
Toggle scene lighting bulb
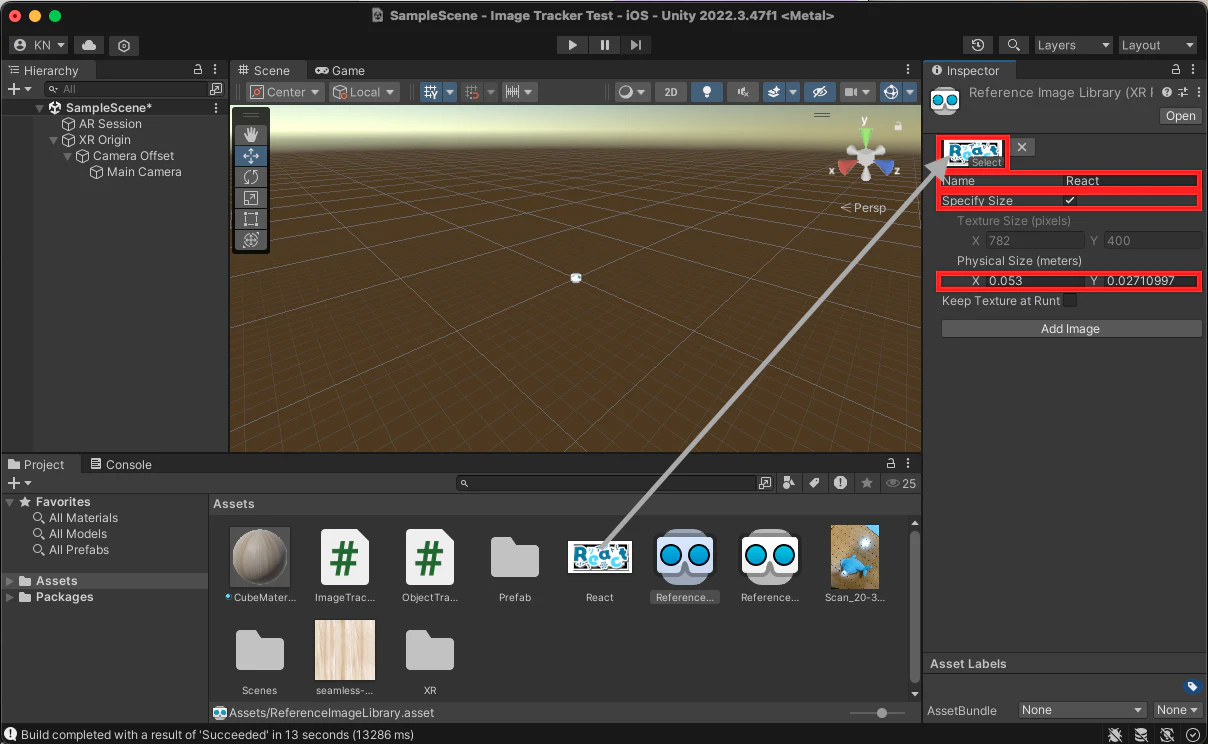[707, 92]
